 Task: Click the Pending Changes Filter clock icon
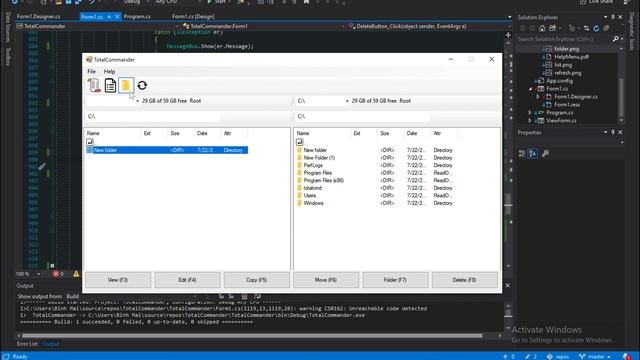click(572, 28)
